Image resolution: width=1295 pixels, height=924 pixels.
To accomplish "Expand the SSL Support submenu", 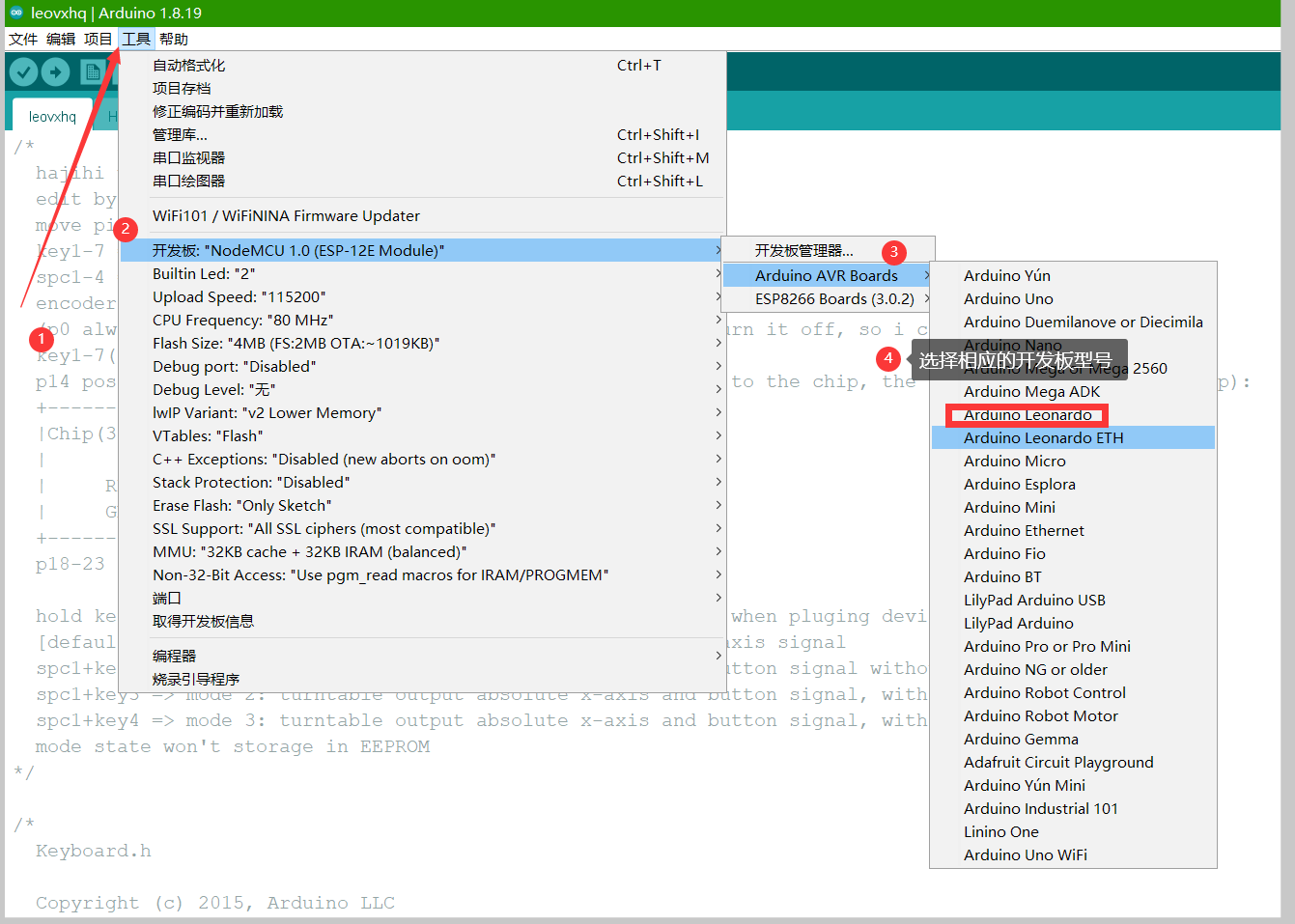I will [423, 529].
